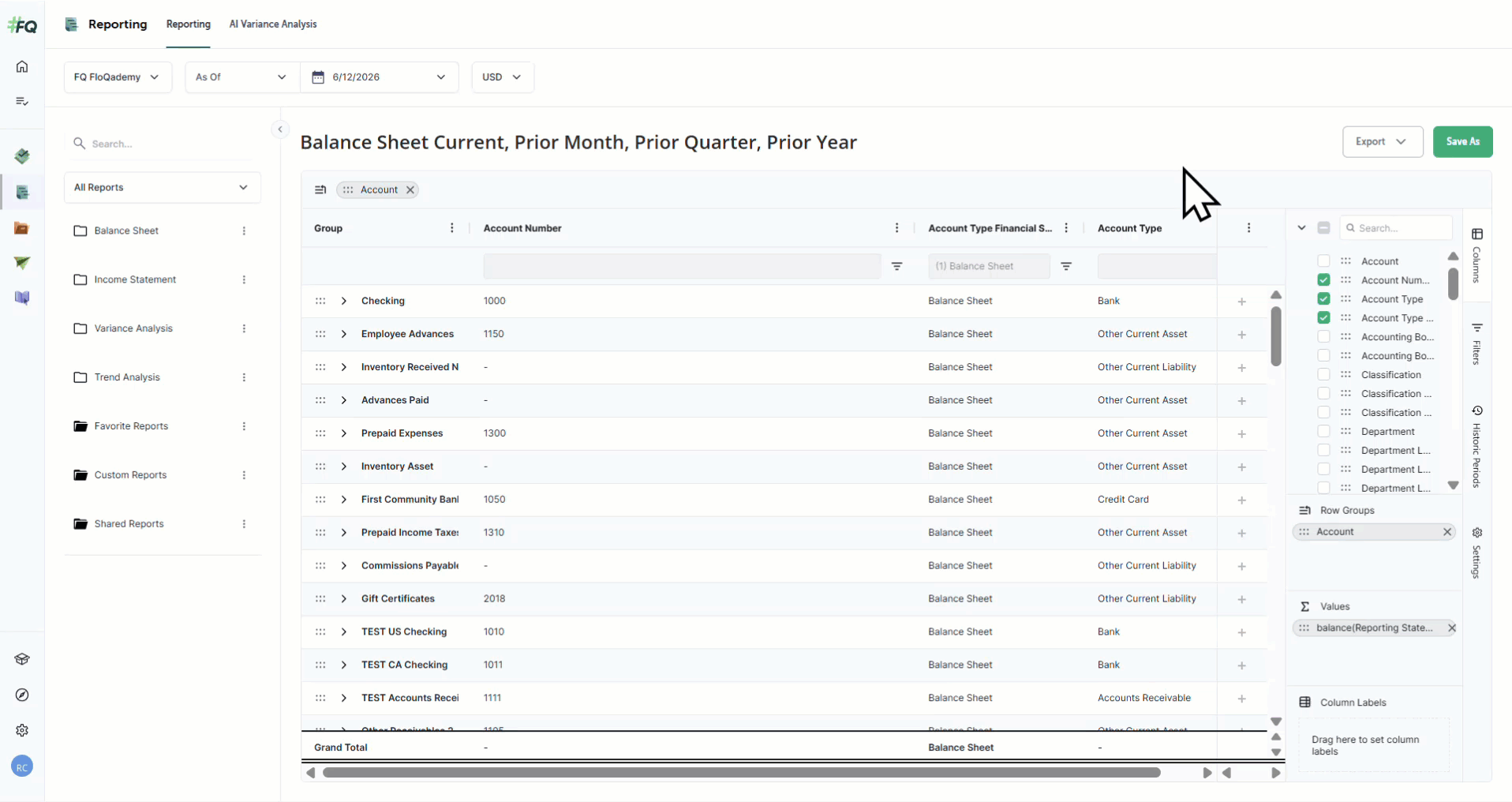Check the Classification column checkbox
The width and height of the screenshot is (1512, 802).
[x=1324, y=375]
